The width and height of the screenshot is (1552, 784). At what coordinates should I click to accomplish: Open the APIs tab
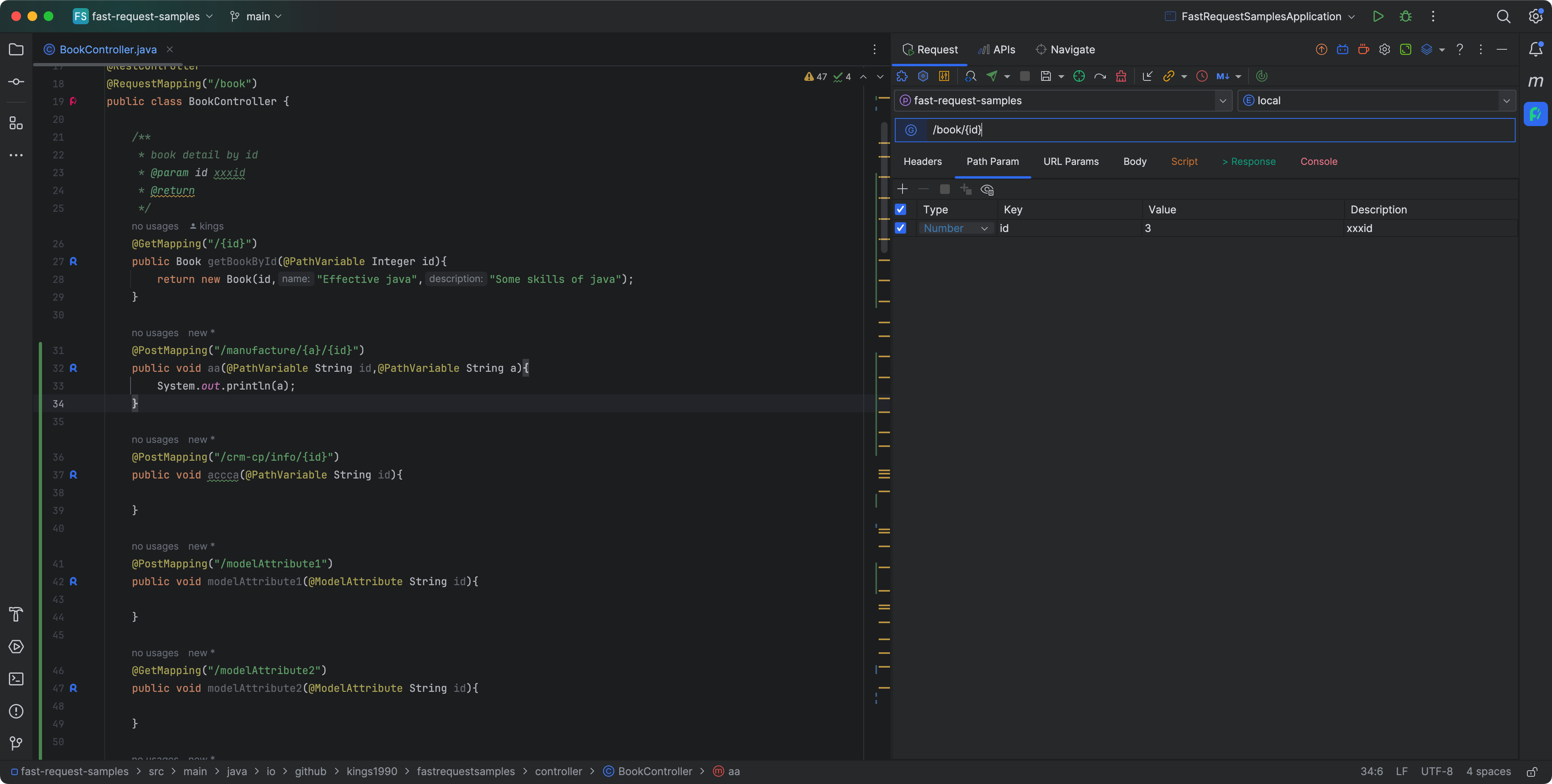(x=997, y=49)
